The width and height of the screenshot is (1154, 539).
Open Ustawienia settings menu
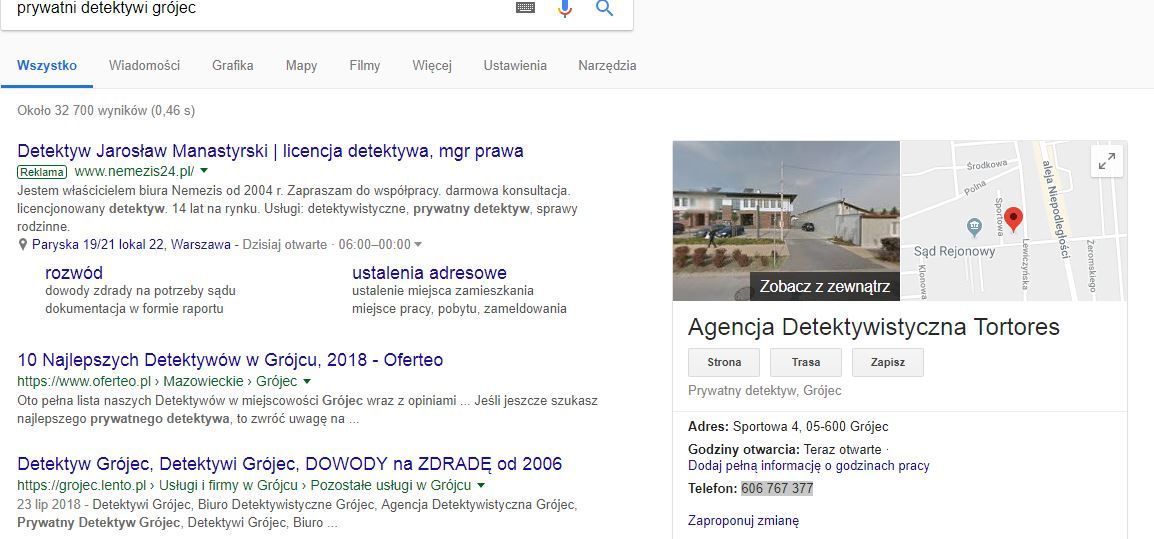pyautogui.click(x=515, y=66)
